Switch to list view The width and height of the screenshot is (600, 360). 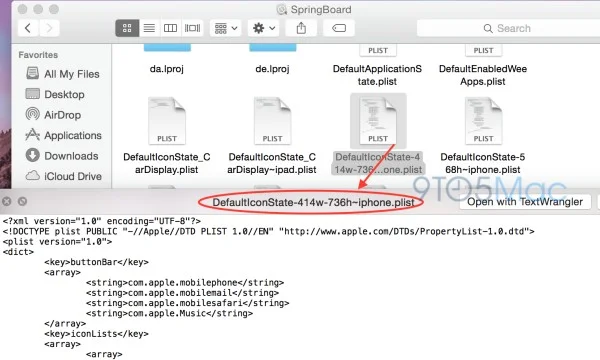click(149, 28)
